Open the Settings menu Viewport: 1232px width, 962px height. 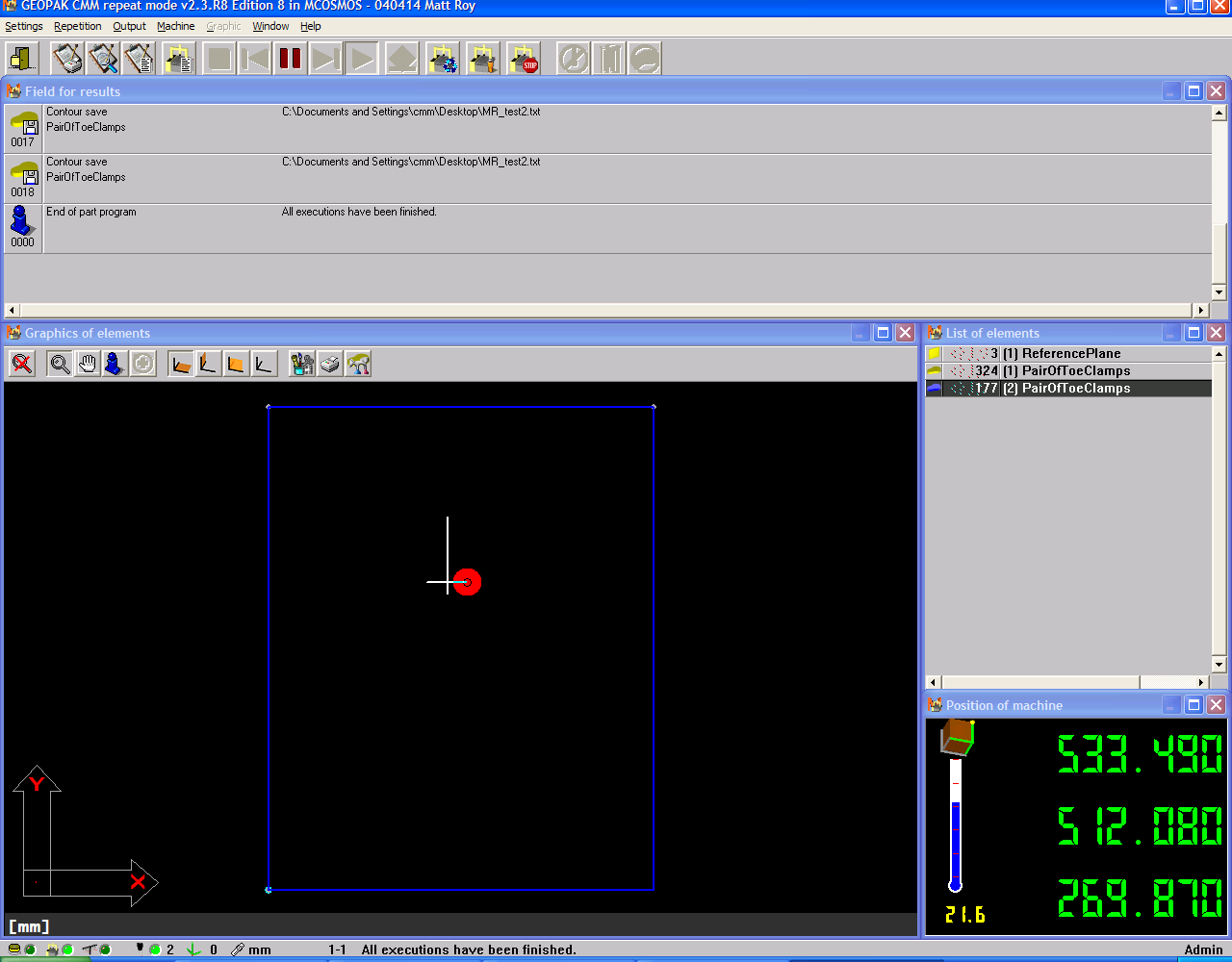point(24,26)
